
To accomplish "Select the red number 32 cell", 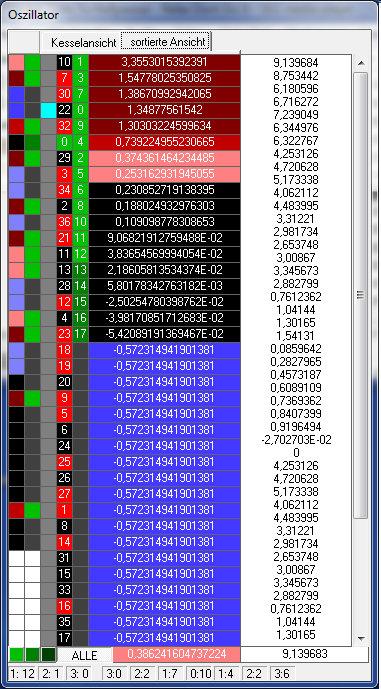I will click(65, 126).
